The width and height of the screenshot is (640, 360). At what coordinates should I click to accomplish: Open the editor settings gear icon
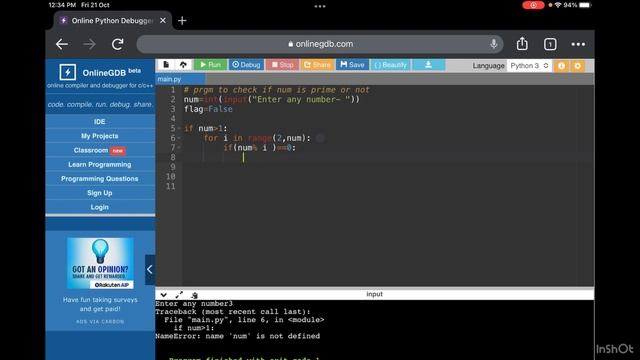[578, 66]
